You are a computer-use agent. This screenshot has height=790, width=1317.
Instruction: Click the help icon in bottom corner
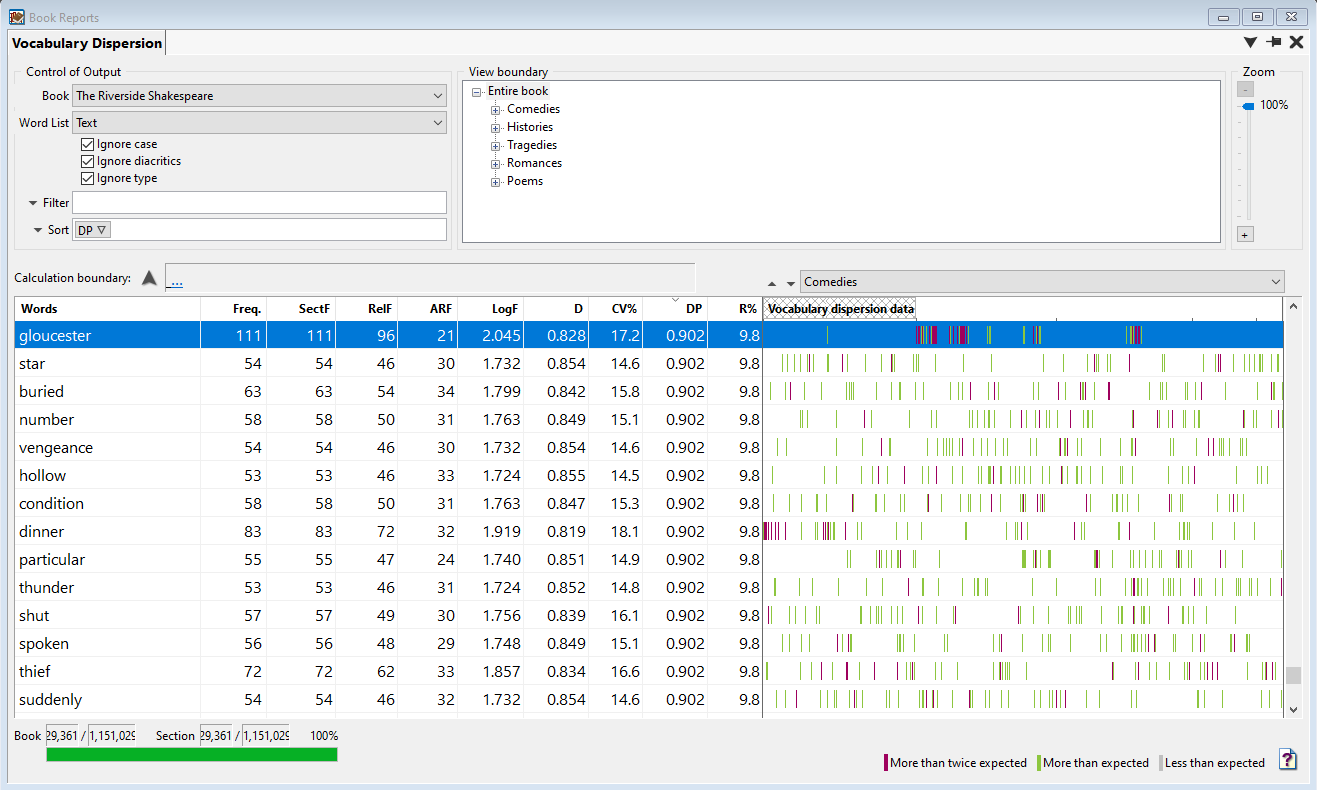coord(1288,761)
